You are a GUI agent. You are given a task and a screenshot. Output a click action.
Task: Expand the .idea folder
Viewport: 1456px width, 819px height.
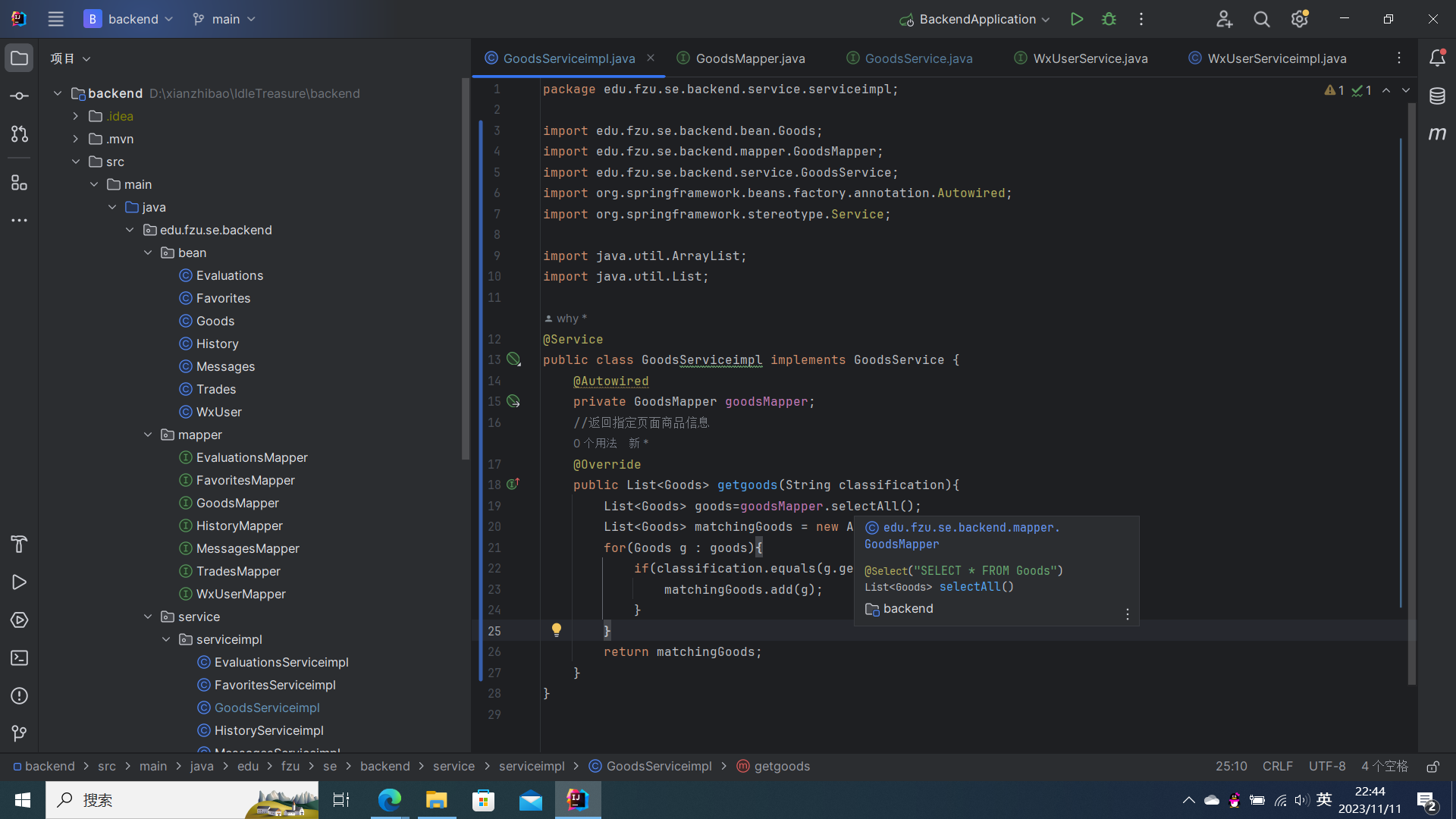(75, 116)
